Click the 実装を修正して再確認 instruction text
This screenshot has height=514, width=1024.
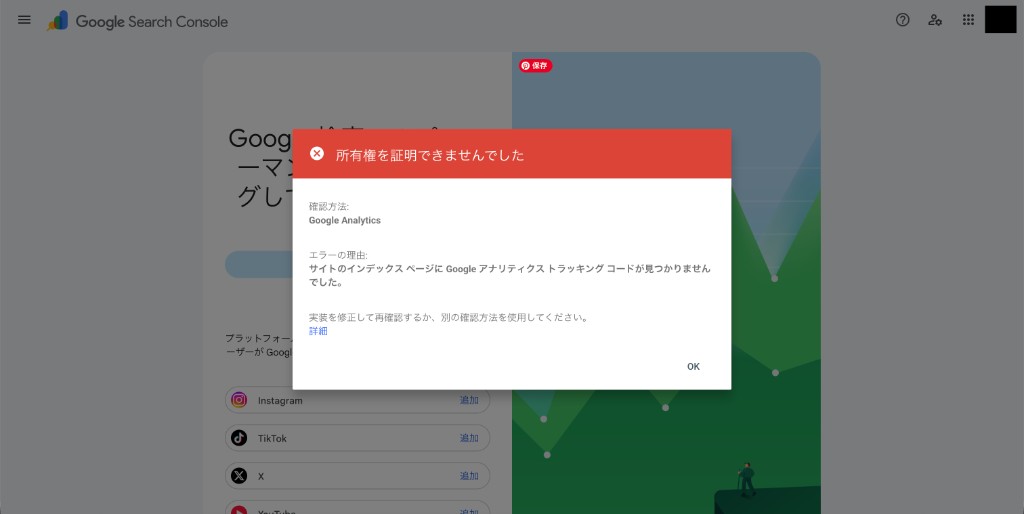(449, 318)
